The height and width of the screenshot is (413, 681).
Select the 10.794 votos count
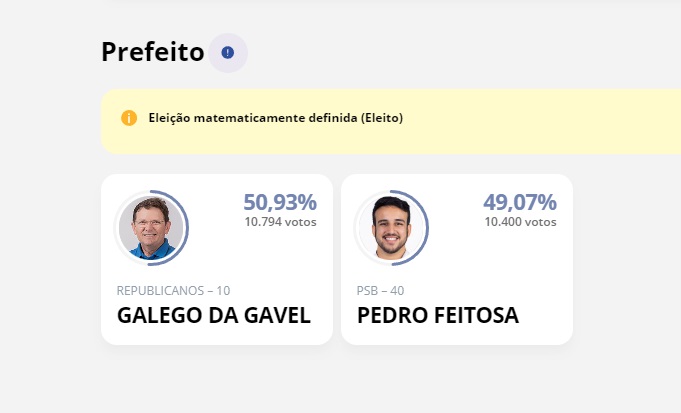pos(280,222)
